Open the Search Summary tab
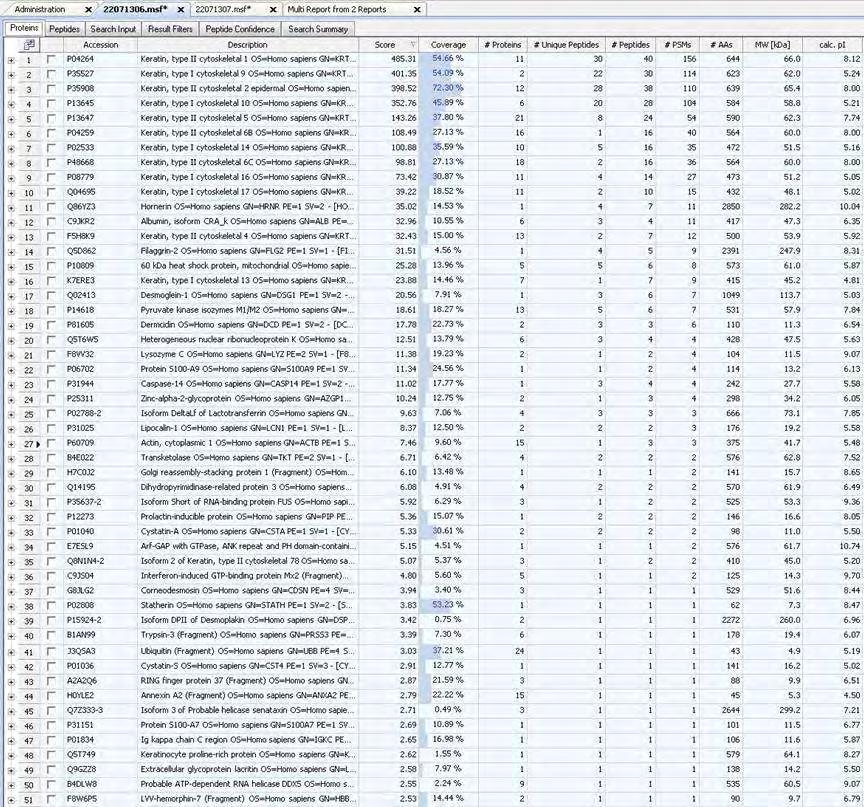This screenshot has height=807, width=864. [x=318, y=29]
